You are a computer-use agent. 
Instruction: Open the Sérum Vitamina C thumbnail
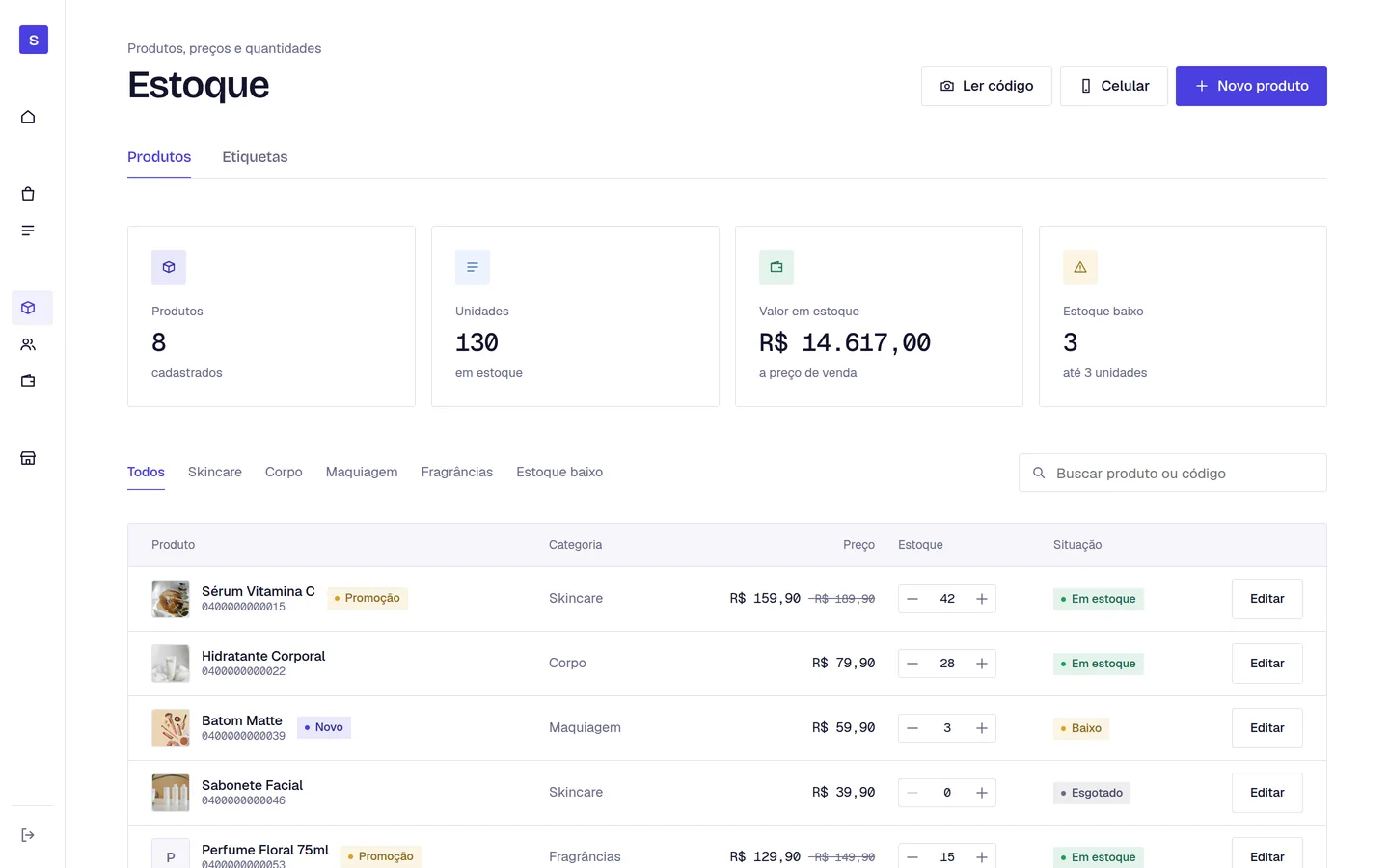click(171, 599)
